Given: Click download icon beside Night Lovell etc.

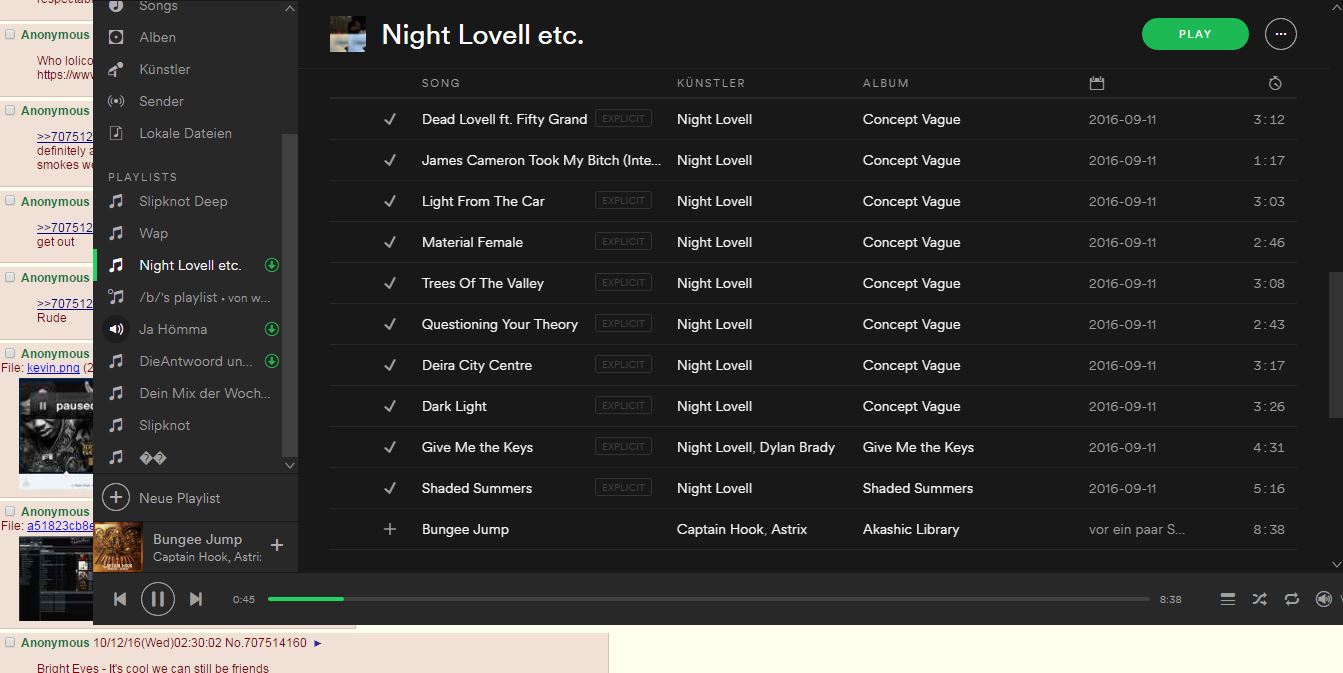Looking at the screenshot, I should (271, 265).
